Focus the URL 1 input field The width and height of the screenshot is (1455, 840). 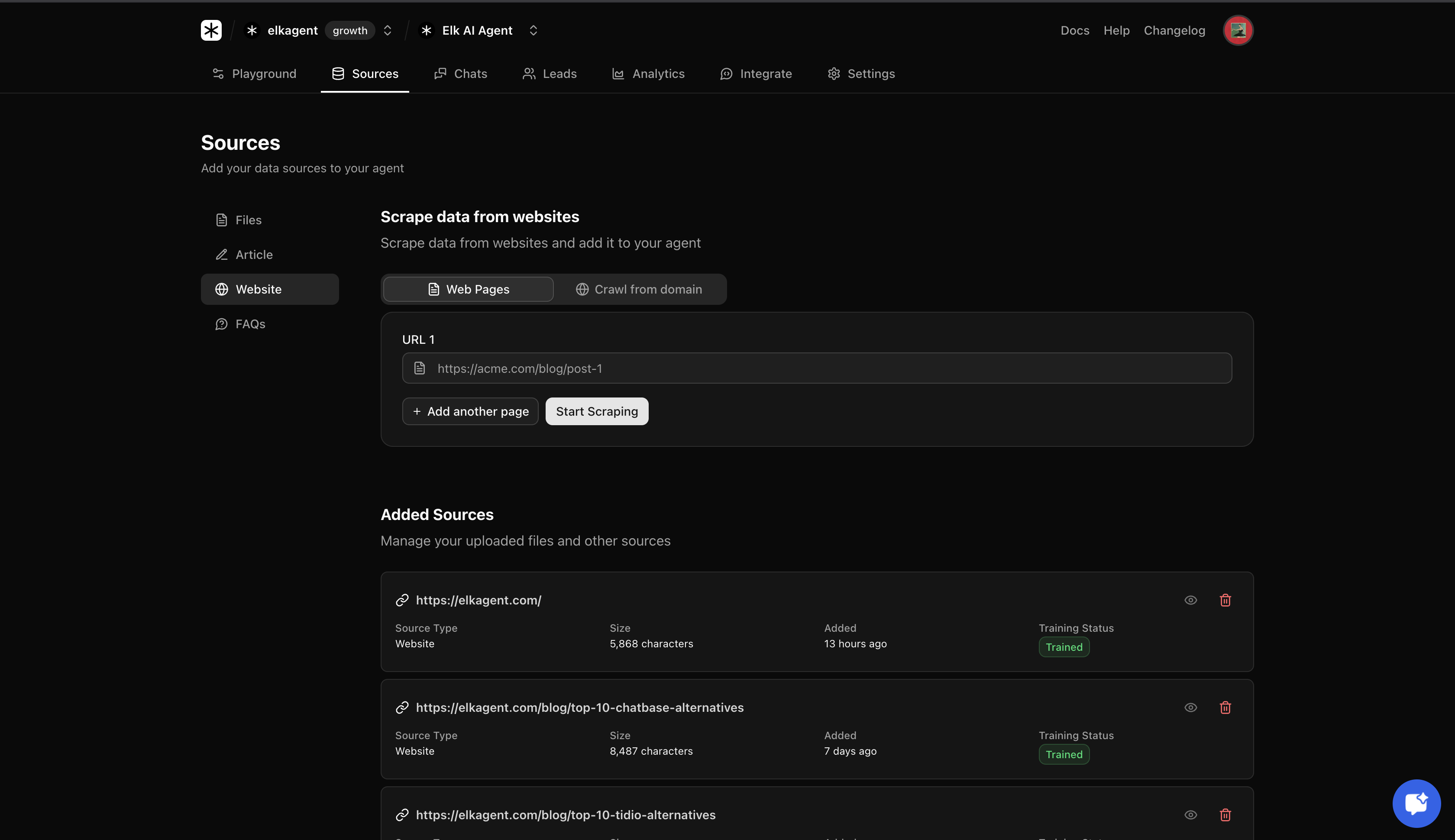817,368
